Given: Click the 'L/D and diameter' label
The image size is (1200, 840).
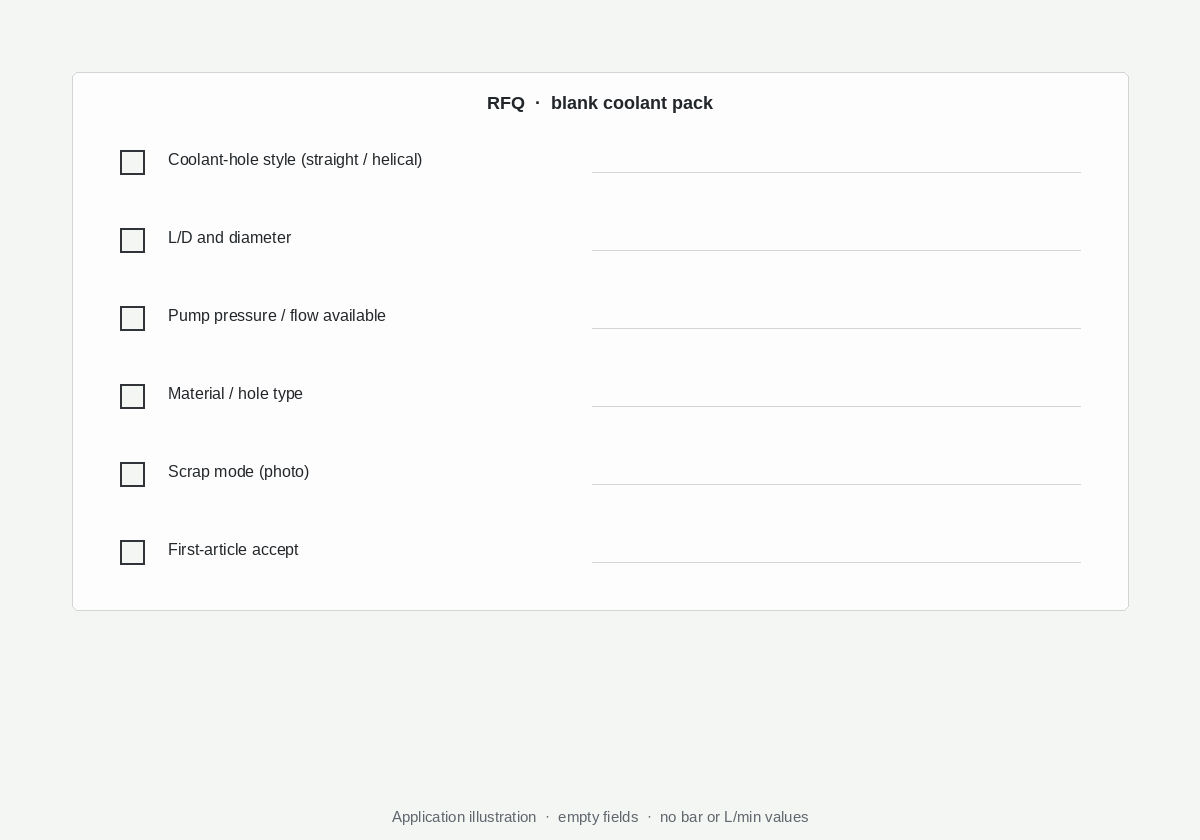Looking at the screenshot, I should (x=230, y=238).
